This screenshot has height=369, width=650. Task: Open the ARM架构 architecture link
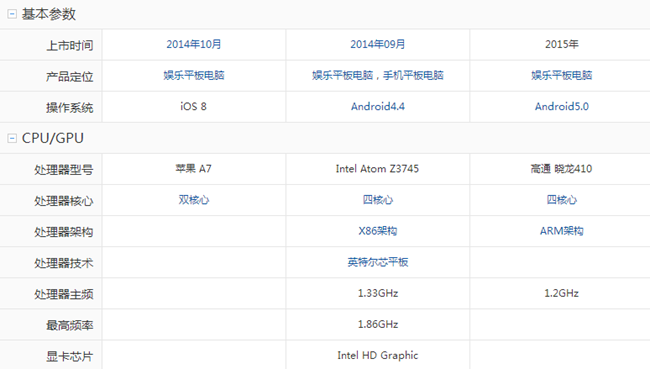point(562,231)
